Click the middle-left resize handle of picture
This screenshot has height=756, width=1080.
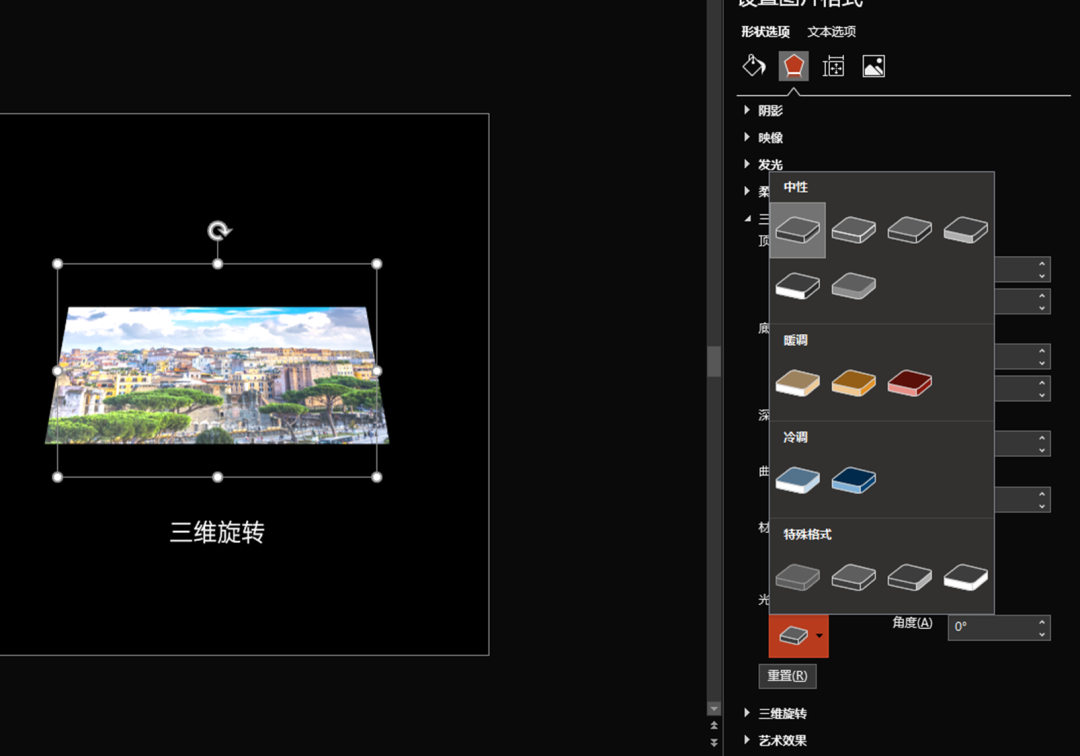pyautogui.click(x=58, y=370)
